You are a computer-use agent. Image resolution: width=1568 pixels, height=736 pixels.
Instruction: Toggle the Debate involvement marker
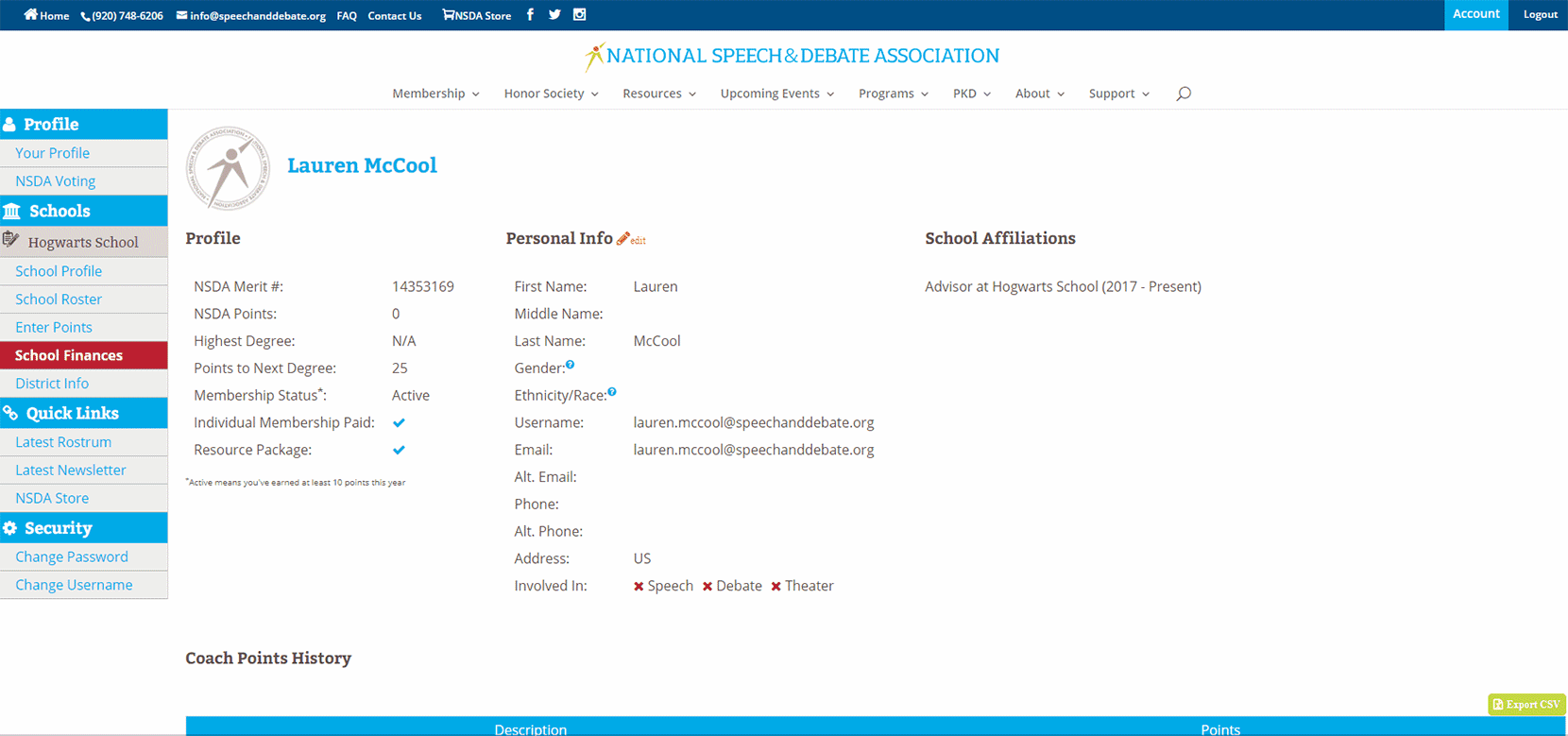(x=707, y=587)
